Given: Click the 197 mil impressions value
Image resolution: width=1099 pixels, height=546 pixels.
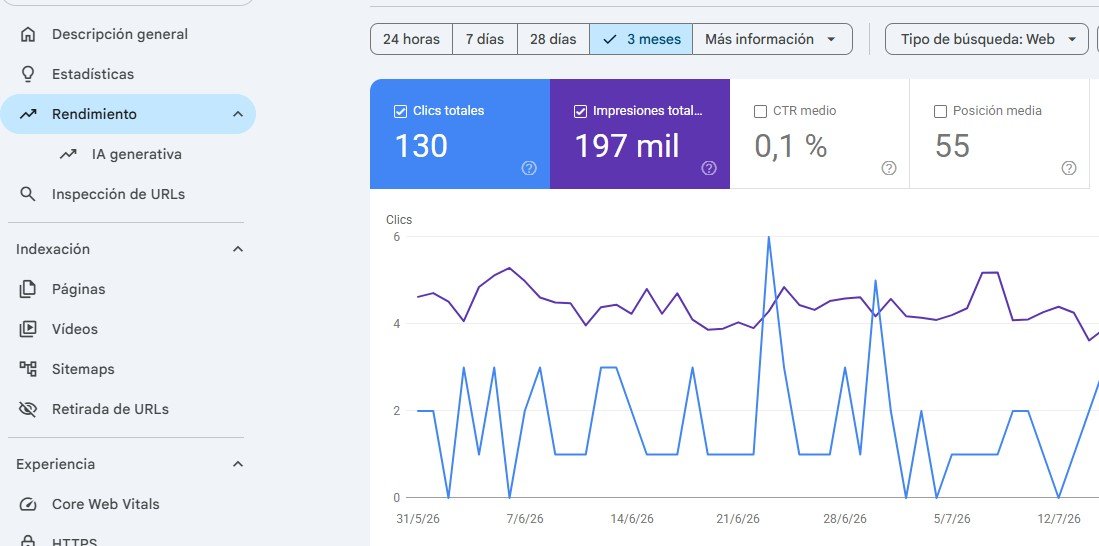Looking at the screenshot, I should [627, 146].
